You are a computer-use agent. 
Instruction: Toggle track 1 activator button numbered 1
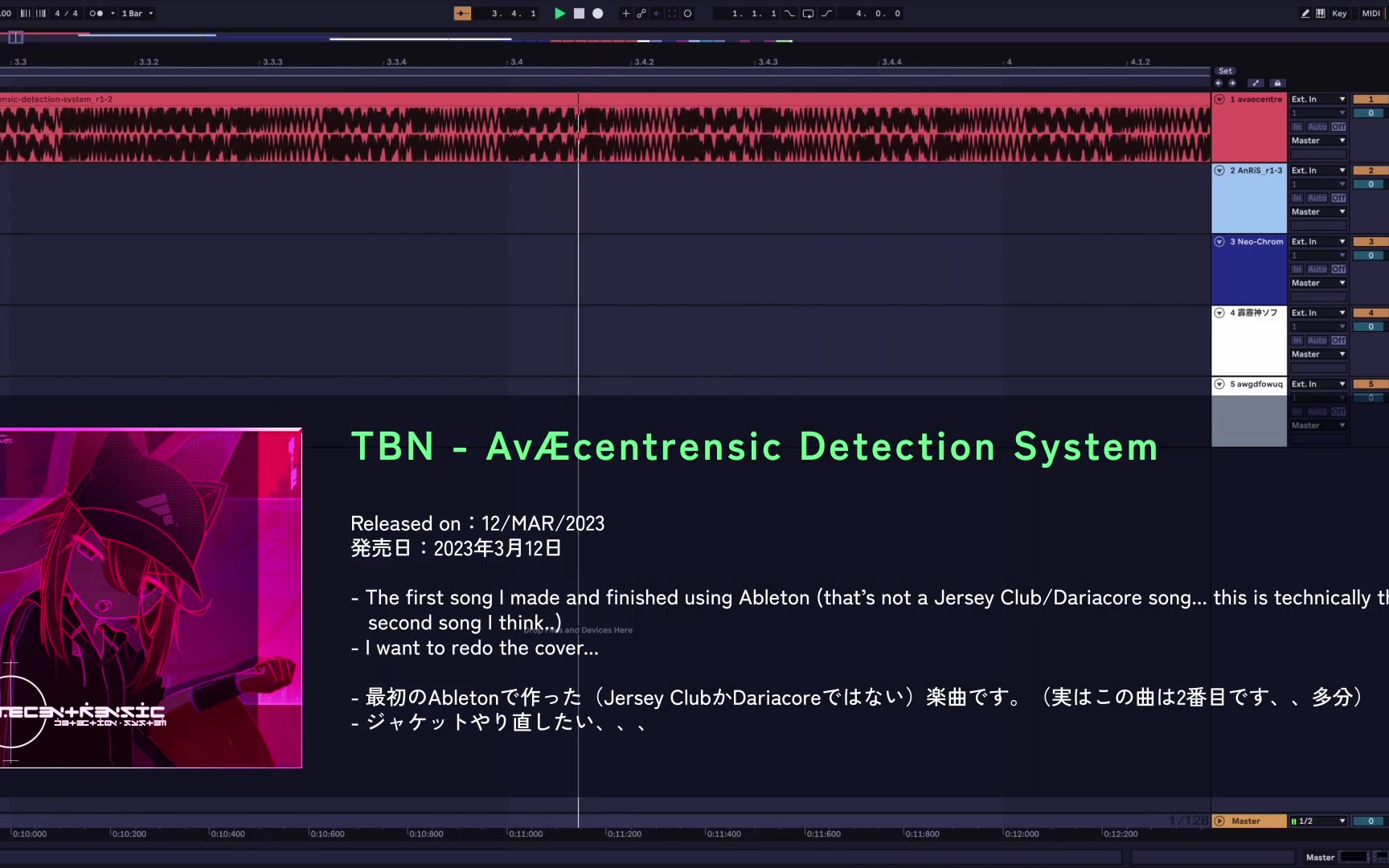click(x=1371, y=100)
